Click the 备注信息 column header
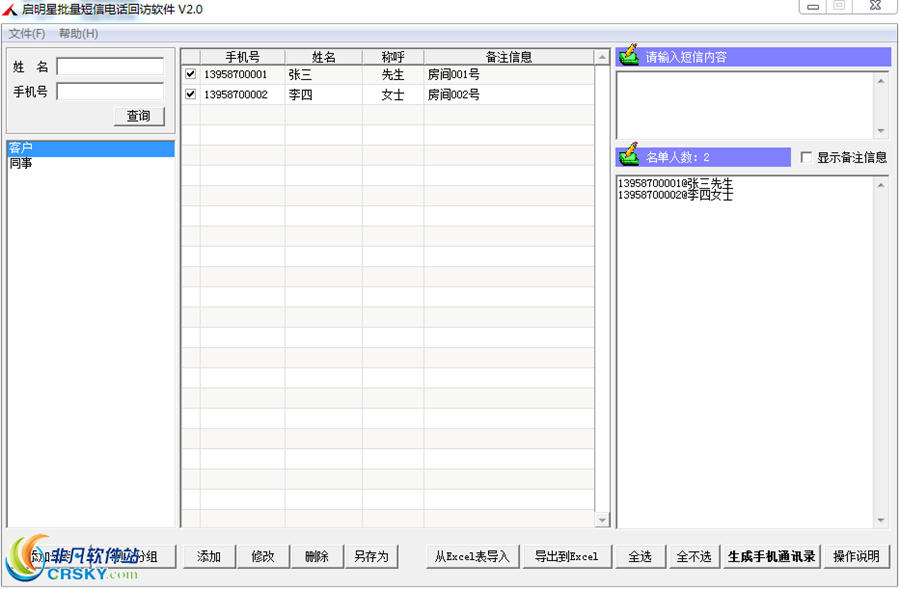 pos(509,57)
